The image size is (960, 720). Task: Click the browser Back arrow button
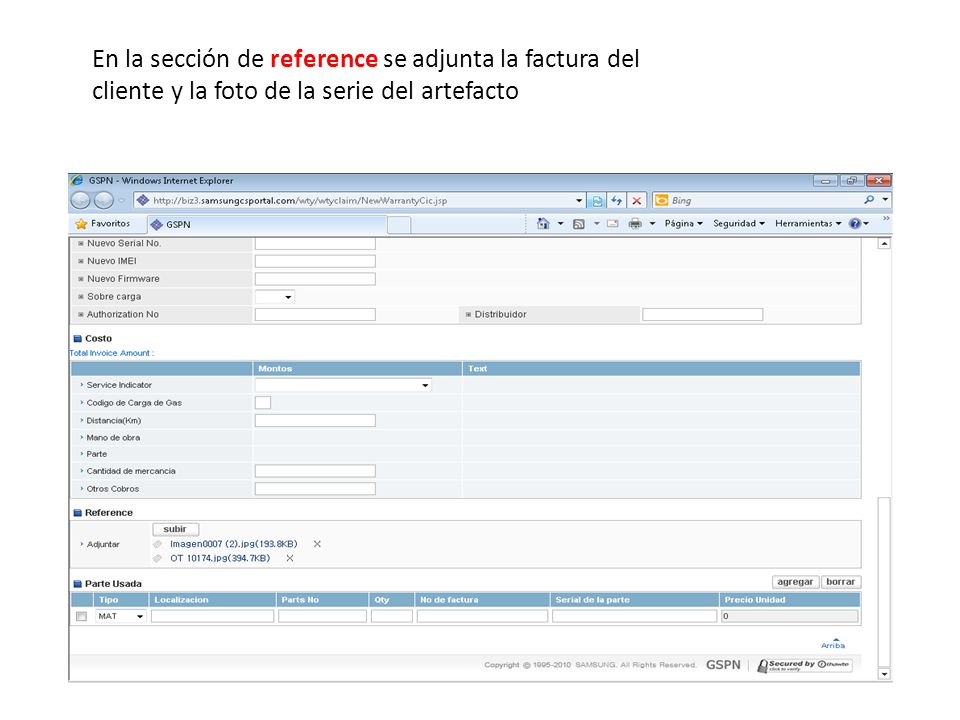pyautogui.click(x=80, y=200)
